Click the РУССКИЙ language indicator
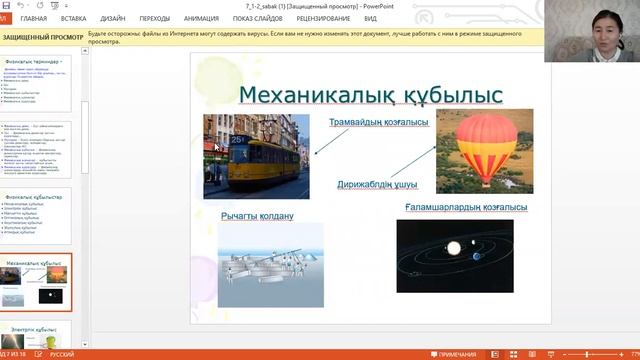 tap(62, 354)
